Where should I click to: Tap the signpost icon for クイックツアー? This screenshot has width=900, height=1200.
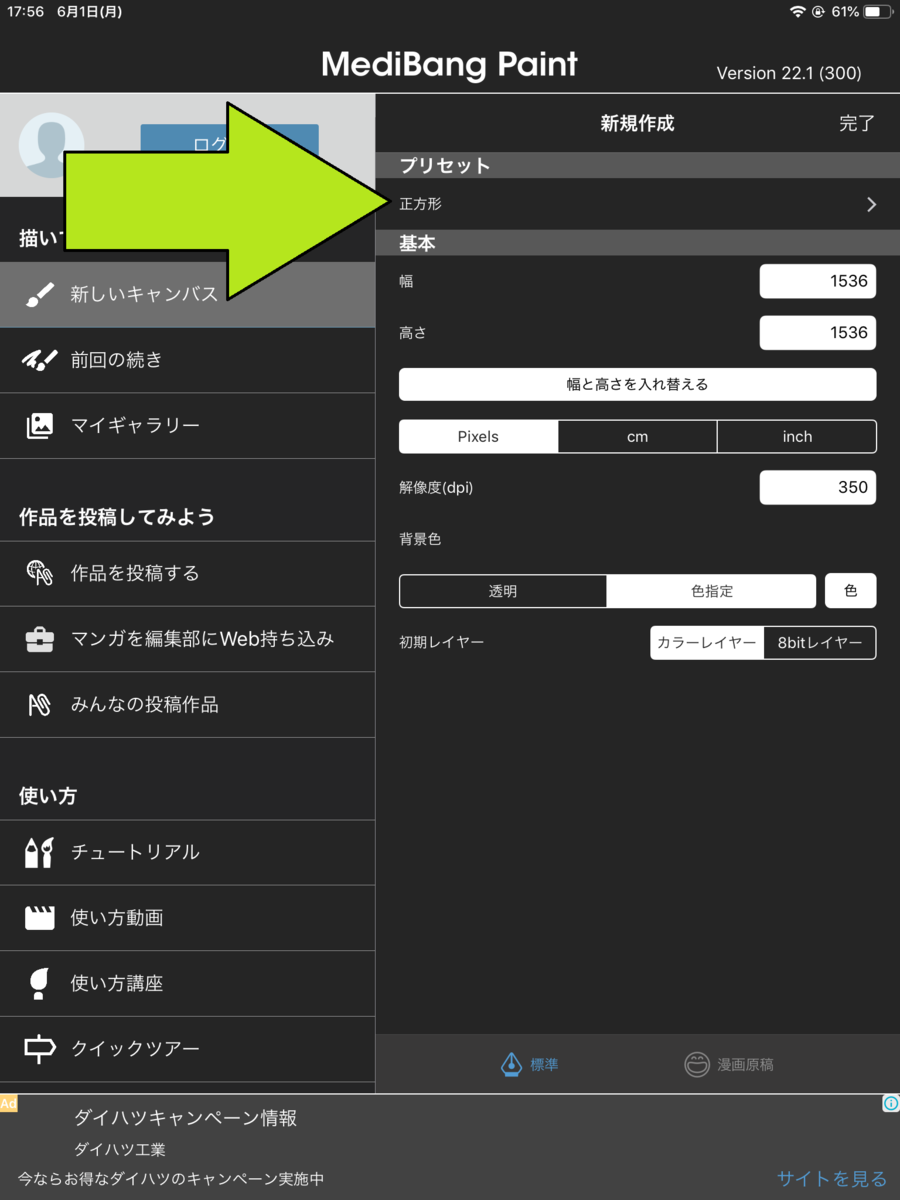pos(39,1049)
